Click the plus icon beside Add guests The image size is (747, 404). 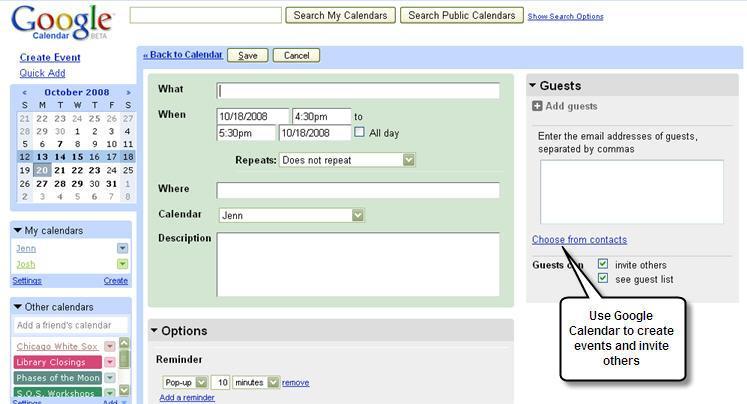tap(537, 106)
